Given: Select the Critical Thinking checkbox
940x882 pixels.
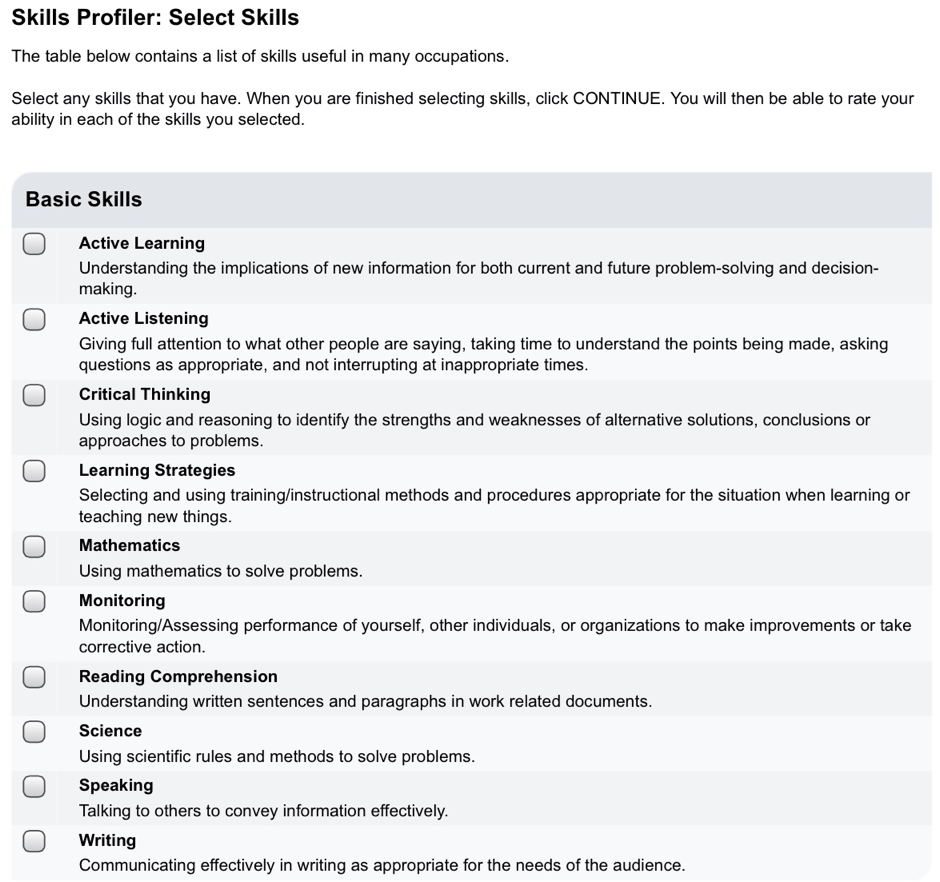Looking at the screenshot, I should point(34,395).
